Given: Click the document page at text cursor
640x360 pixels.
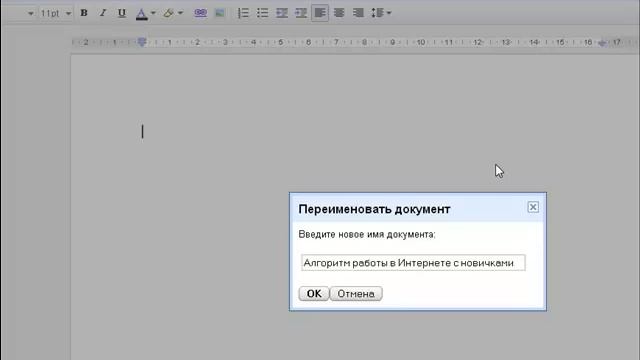Looking at the screenshot, I should 142,132.
